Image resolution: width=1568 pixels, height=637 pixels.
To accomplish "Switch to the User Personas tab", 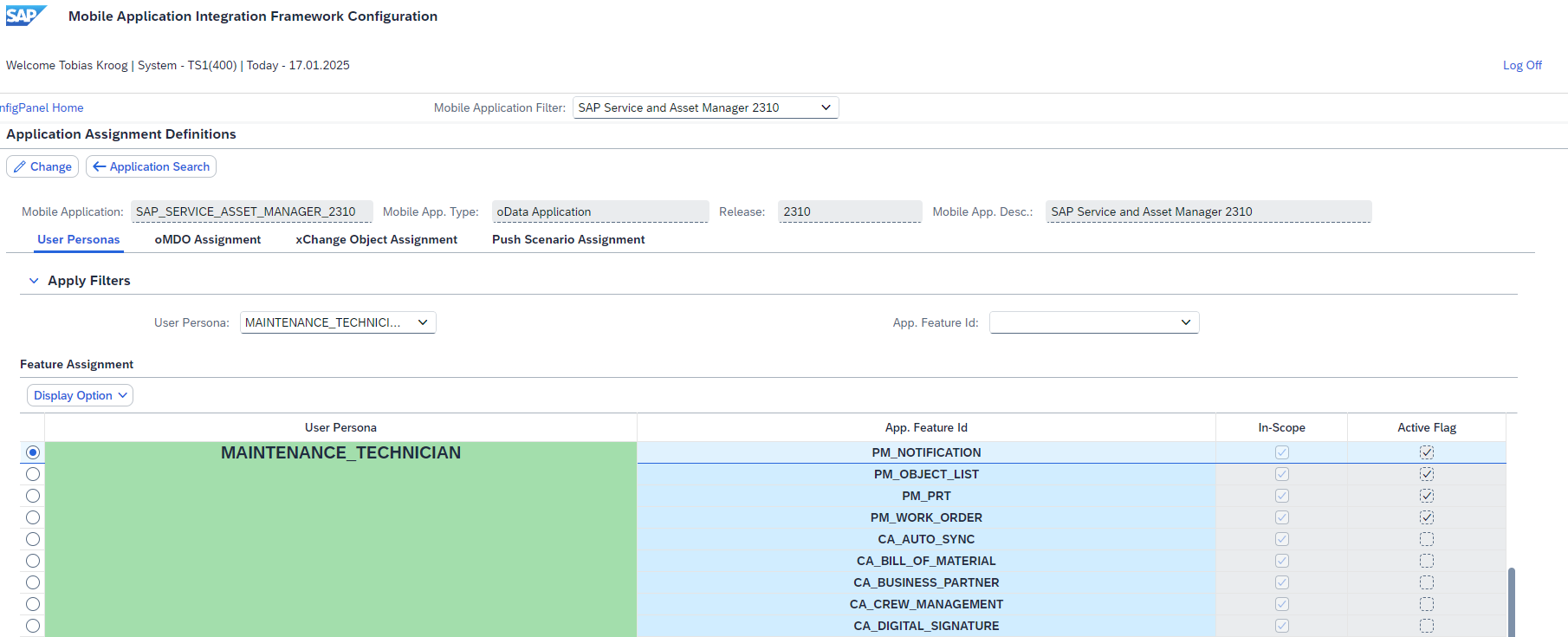I will [x=79, y=239].
